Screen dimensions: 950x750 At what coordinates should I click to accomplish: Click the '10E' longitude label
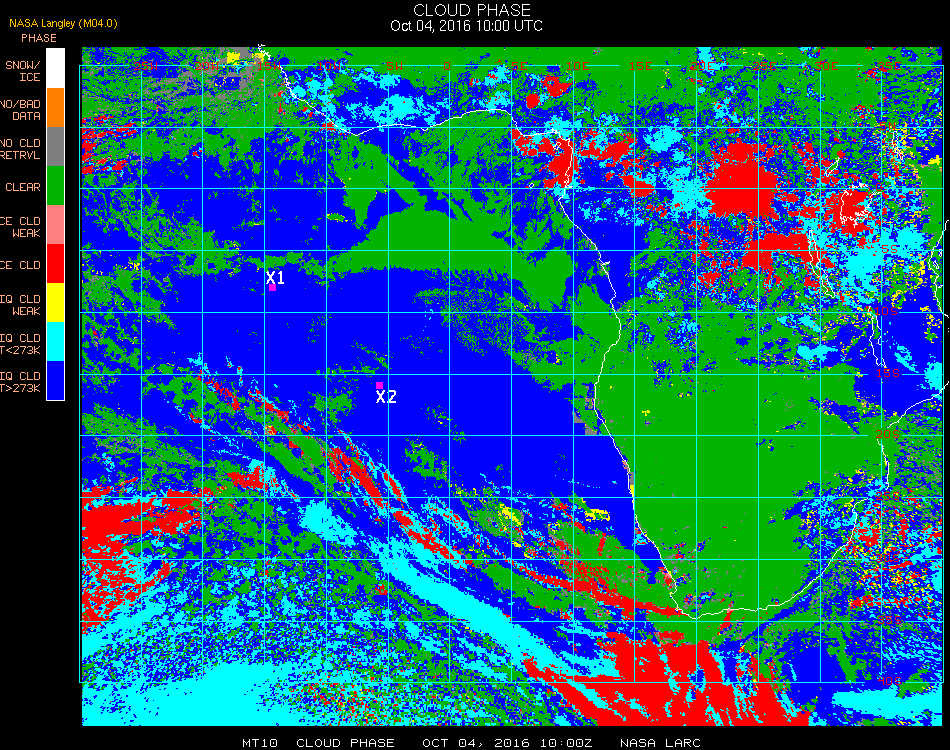point(577,65)
